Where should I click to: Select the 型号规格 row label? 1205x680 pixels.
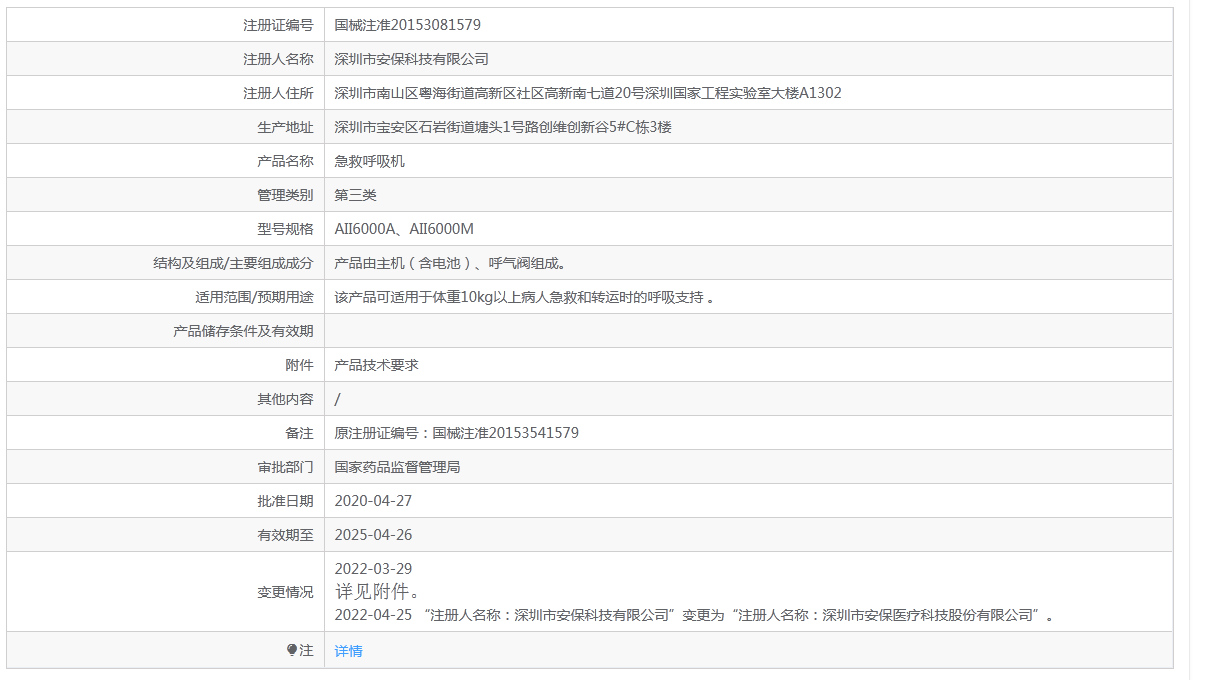coord(285,229)
